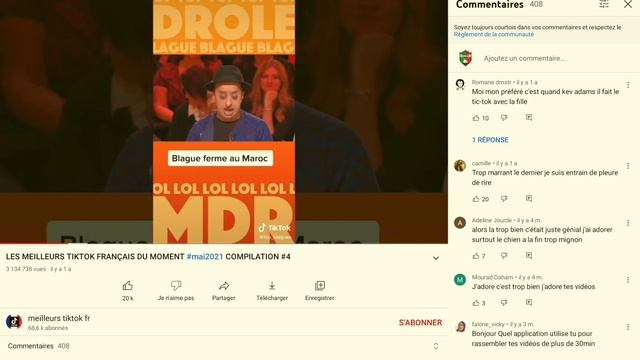Open meilleurs tiktok fr channel name
The width and height of the screenshot is (640, 360).
click(x=59, y=318)
